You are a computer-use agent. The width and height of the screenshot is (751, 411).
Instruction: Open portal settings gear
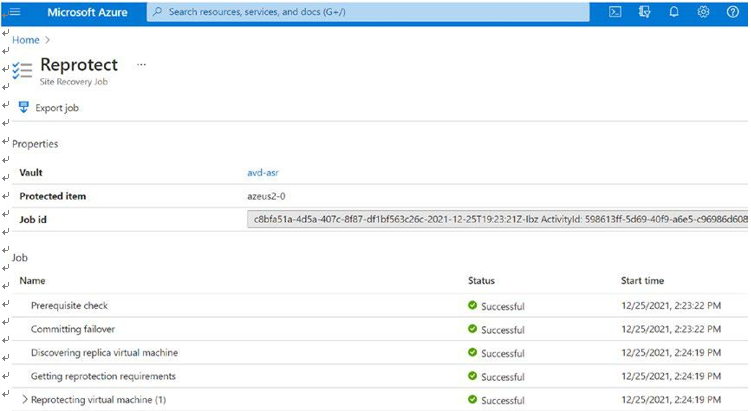703,12
